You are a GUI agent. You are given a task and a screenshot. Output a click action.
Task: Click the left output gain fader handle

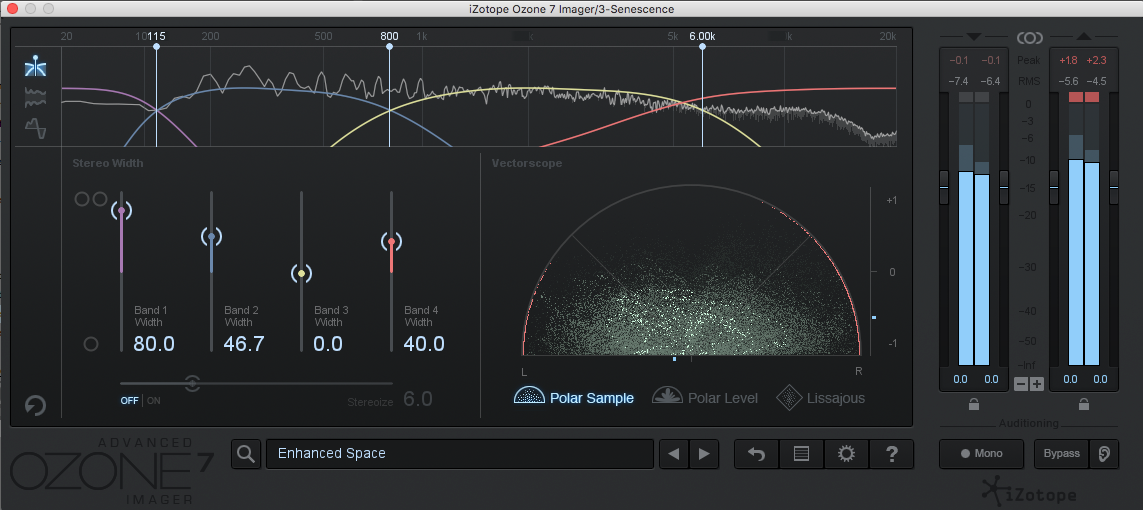(1054, 187)
